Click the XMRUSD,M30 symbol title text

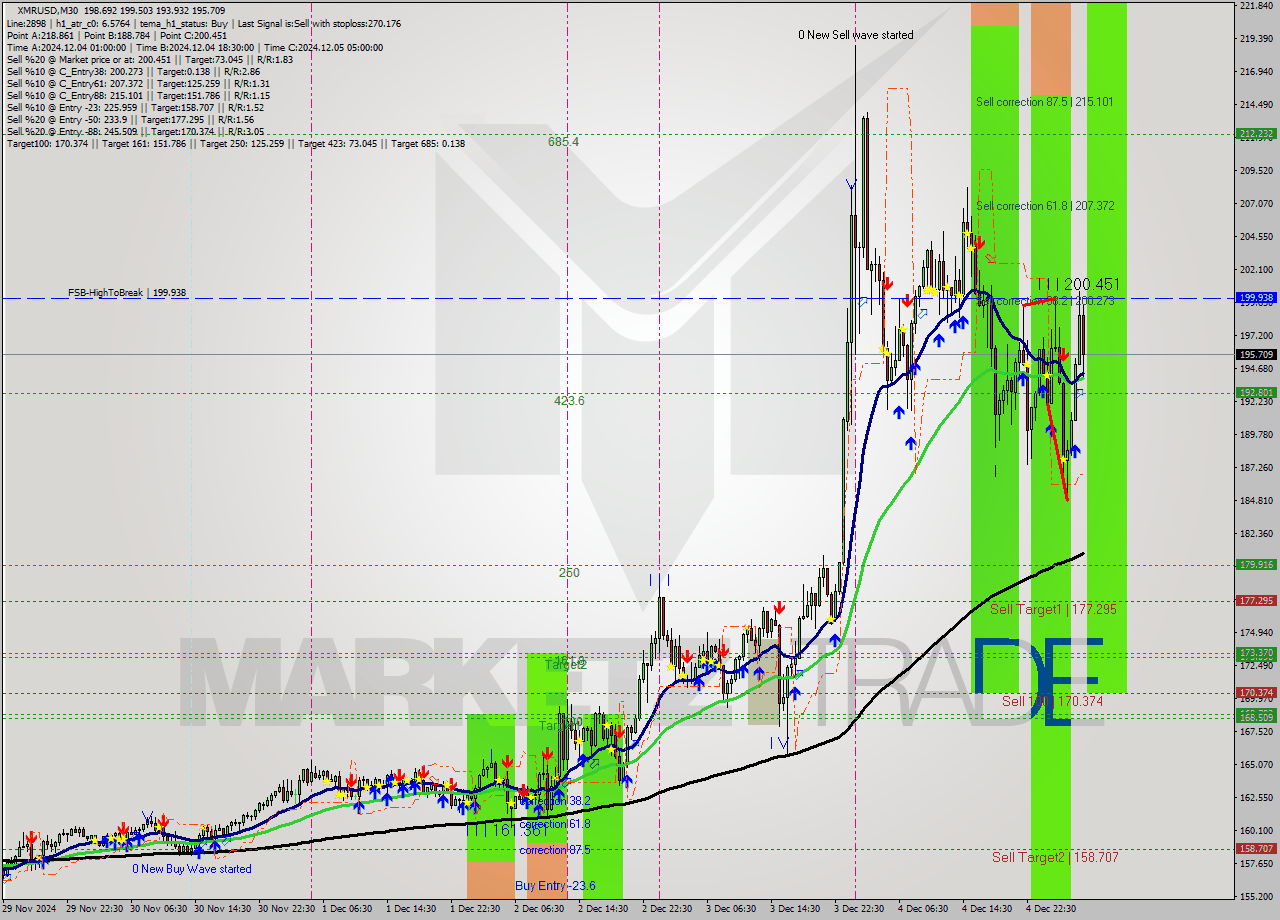tap(48, 11)
